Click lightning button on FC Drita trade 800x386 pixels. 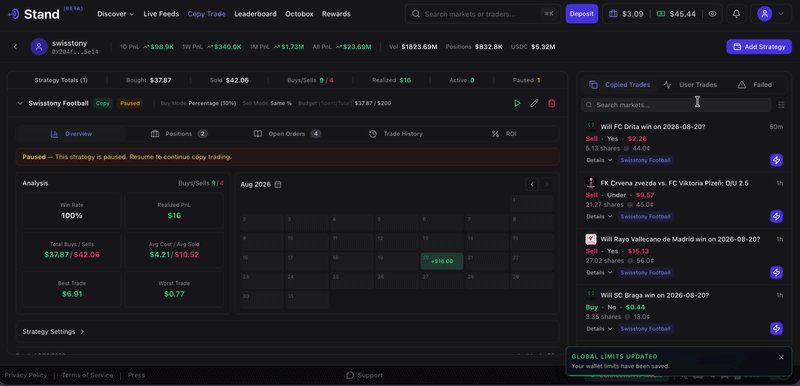pyautogui.click(x=776, y=160)
